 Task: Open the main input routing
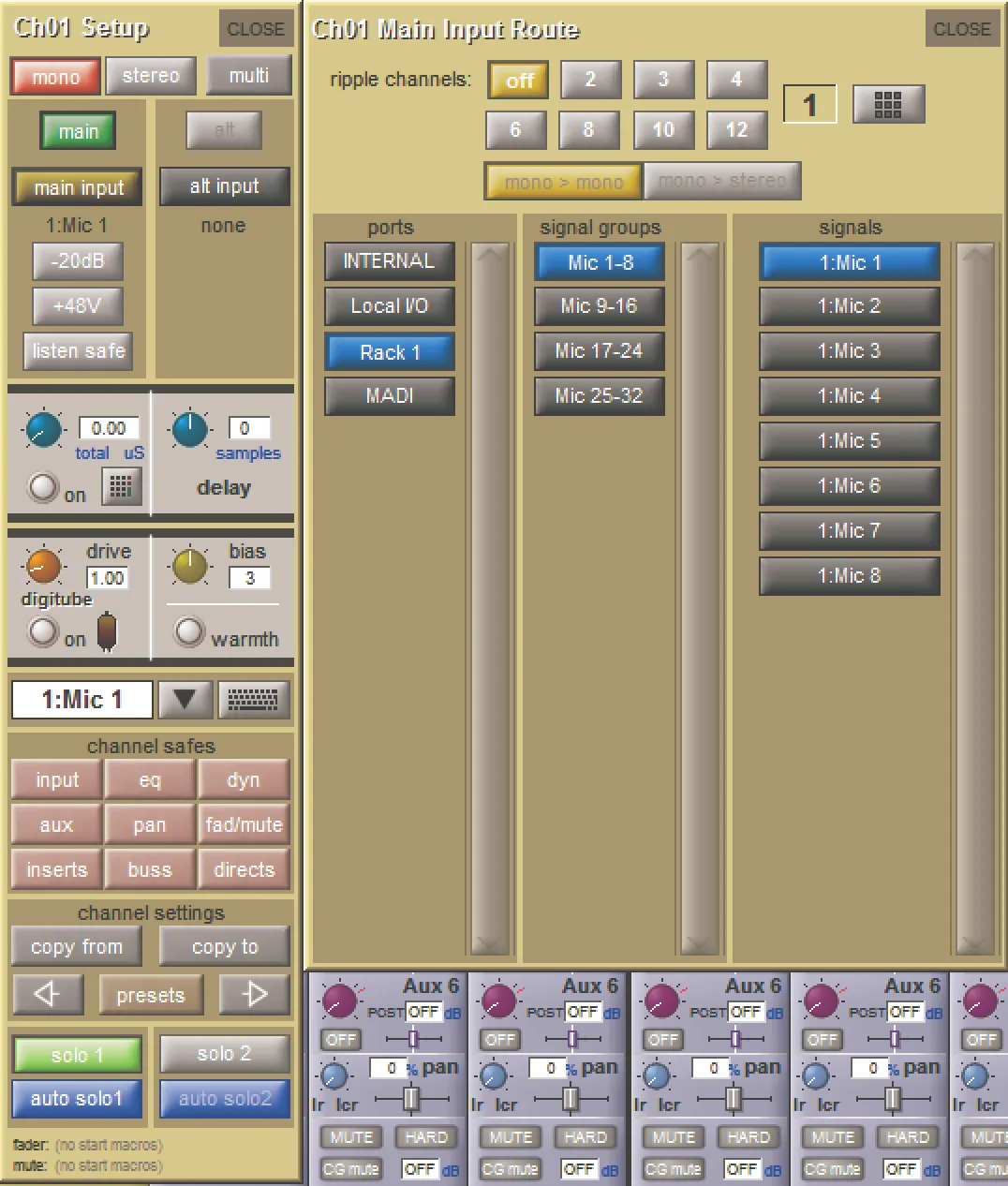point(78,187)
